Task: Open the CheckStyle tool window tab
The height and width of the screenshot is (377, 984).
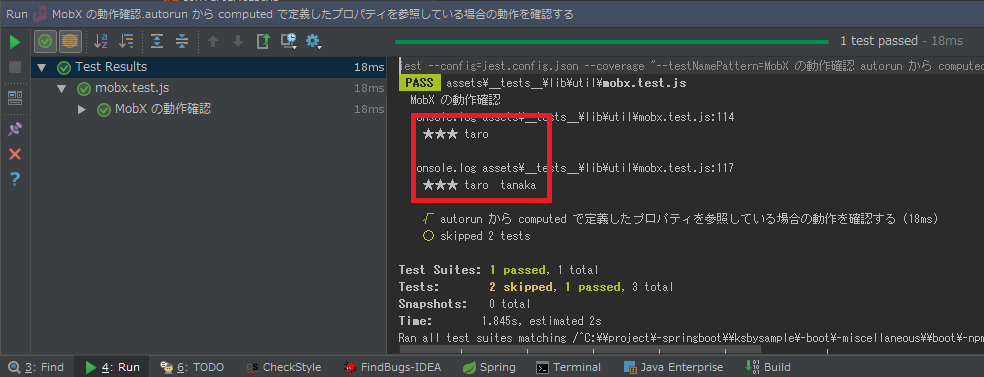Action: click(283, 367)
